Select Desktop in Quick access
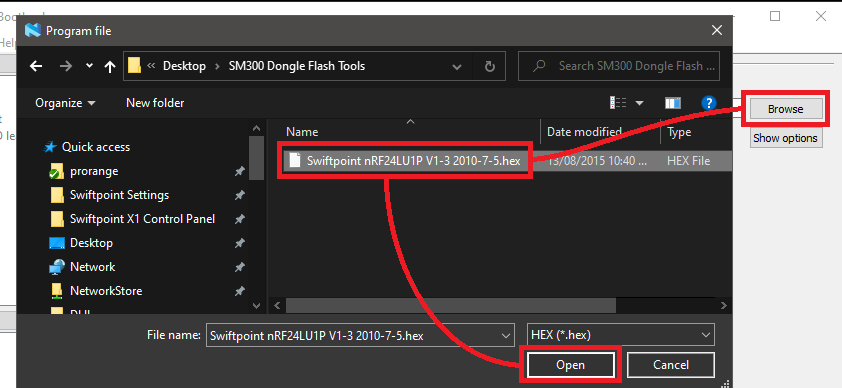Screen dimensions: 842x388 tap(91, 243)
